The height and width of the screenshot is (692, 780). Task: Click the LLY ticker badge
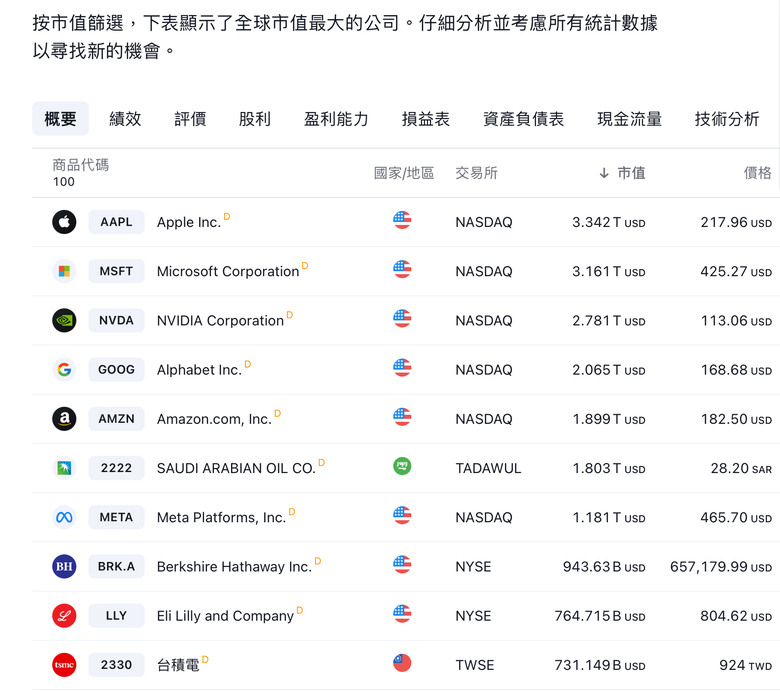[x=116, y=616]
